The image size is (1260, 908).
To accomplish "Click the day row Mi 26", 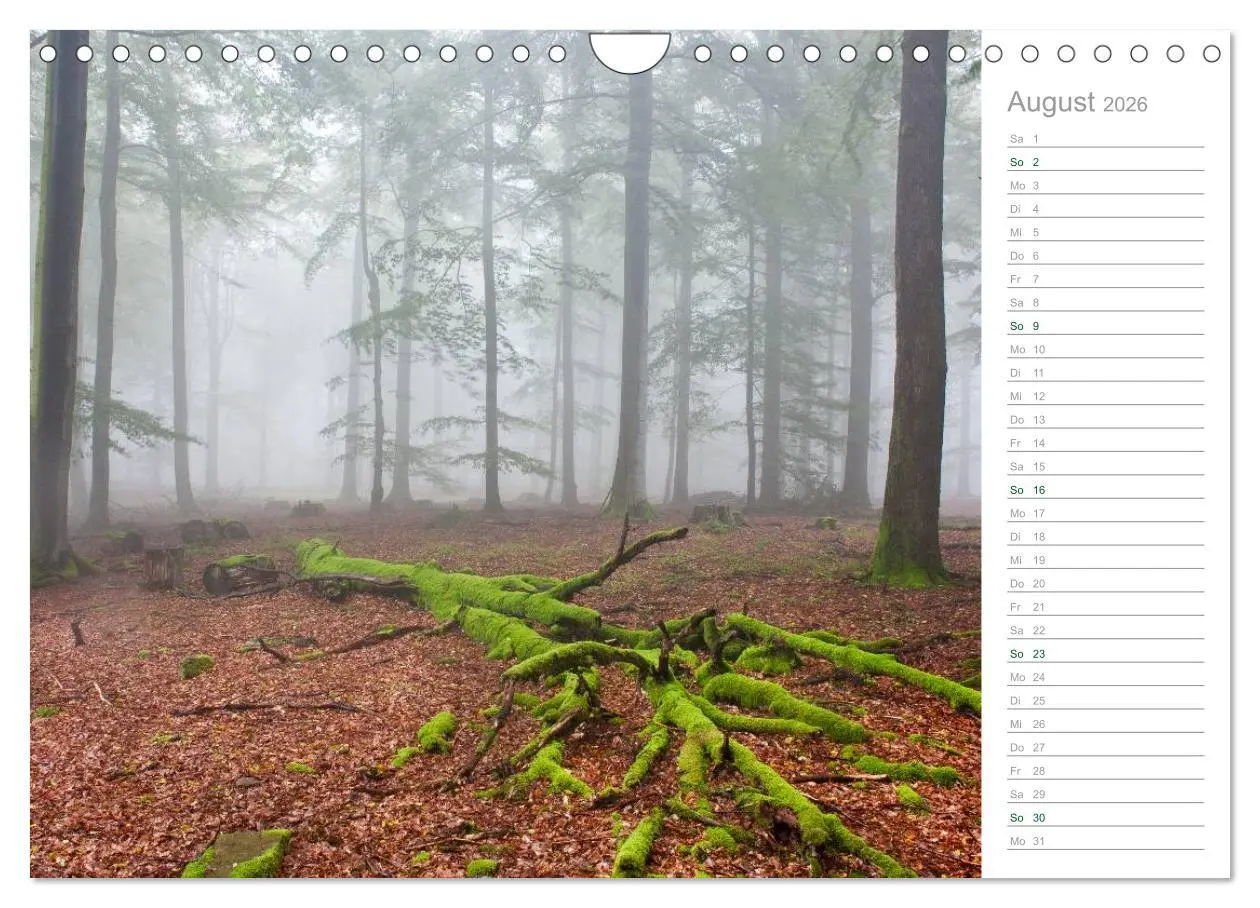I will click(1105, 724).
